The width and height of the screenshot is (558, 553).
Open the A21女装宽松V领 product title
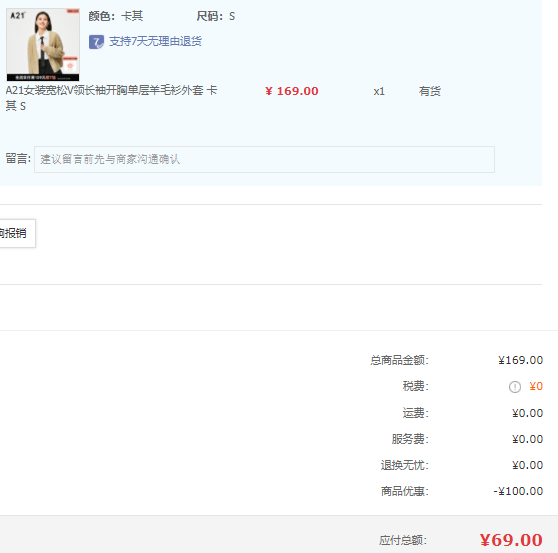click(x=111, y=98)
